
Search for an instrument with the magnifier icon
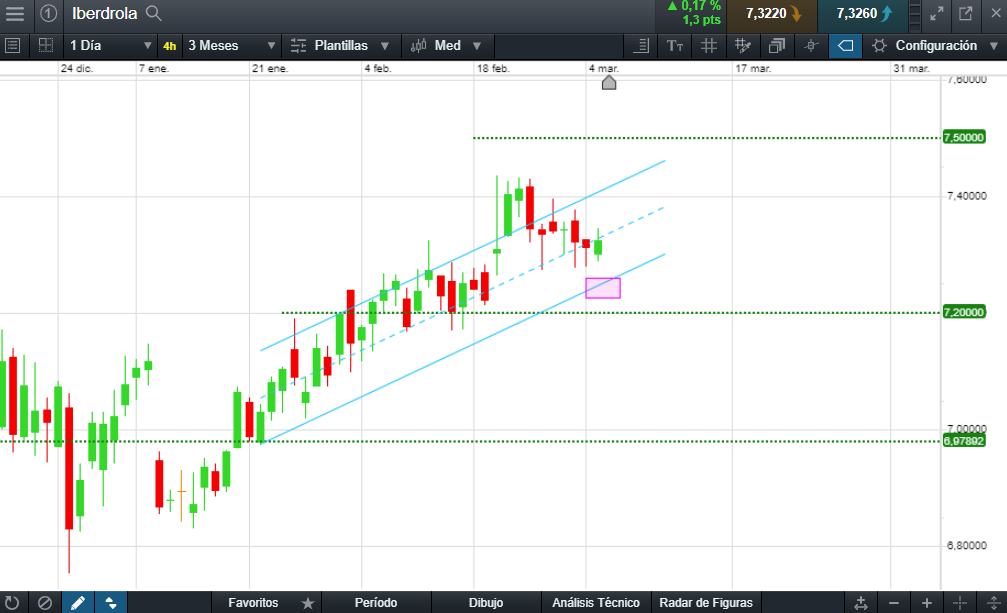(153, 13)
